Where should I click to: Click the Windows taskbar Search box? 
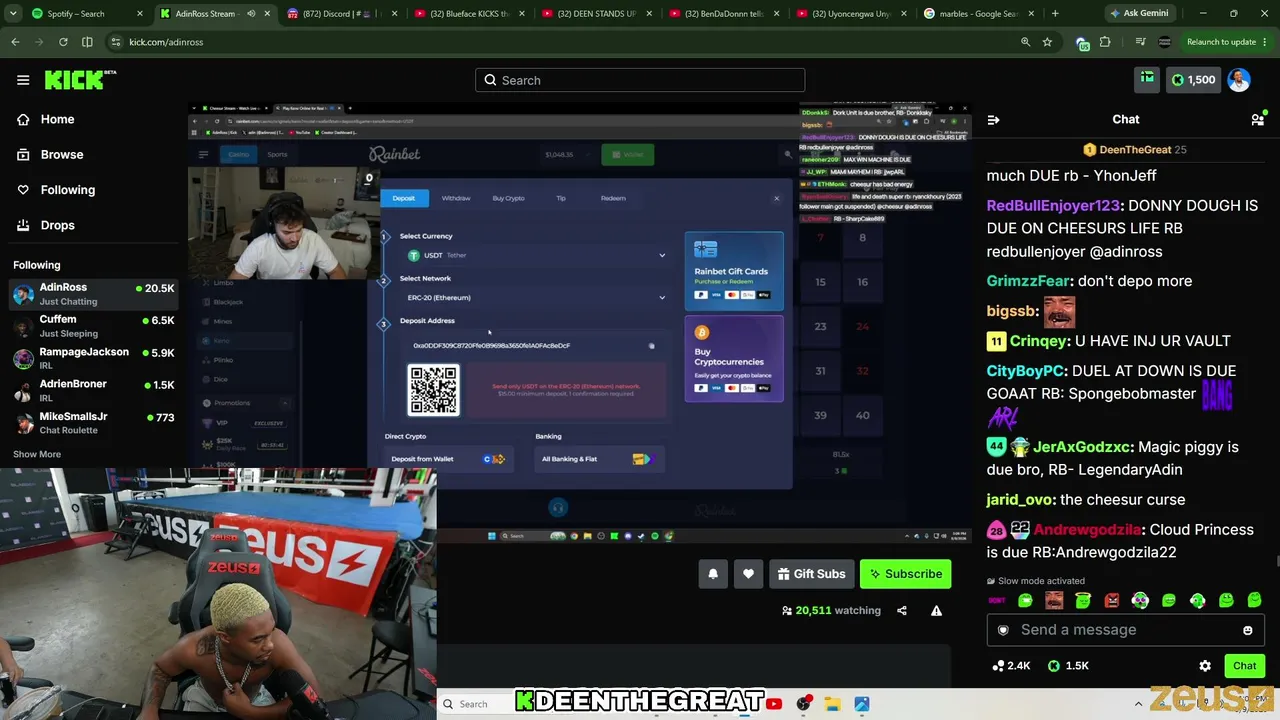(472, 704)
